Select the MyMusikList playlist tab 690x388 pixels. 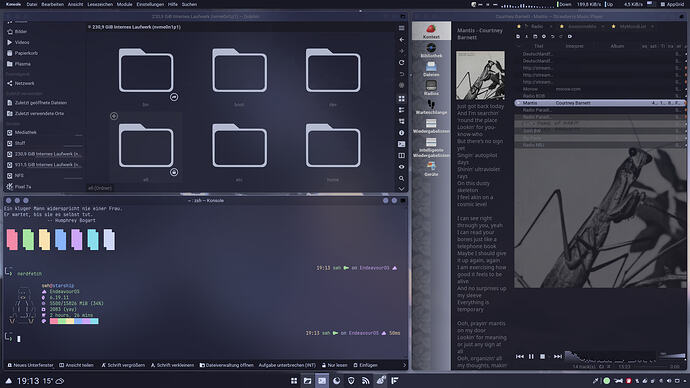click(633, 26)
